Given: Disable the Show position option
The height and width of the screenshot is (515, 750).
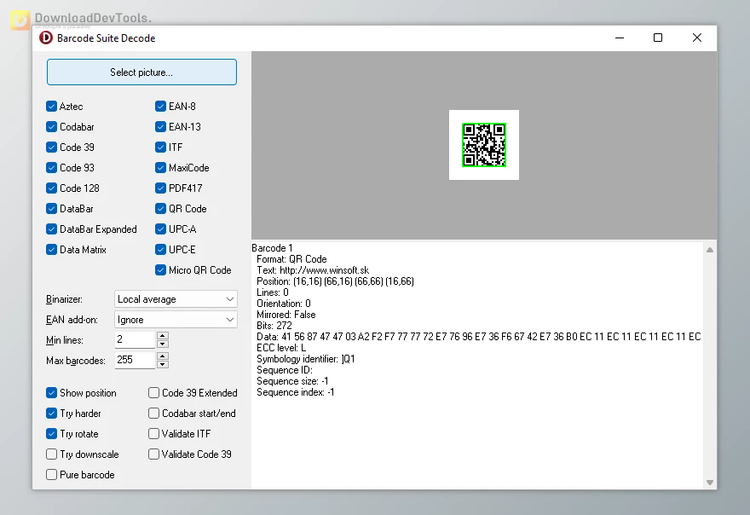Looking at the screenshot, I should [x=52, y=393].
